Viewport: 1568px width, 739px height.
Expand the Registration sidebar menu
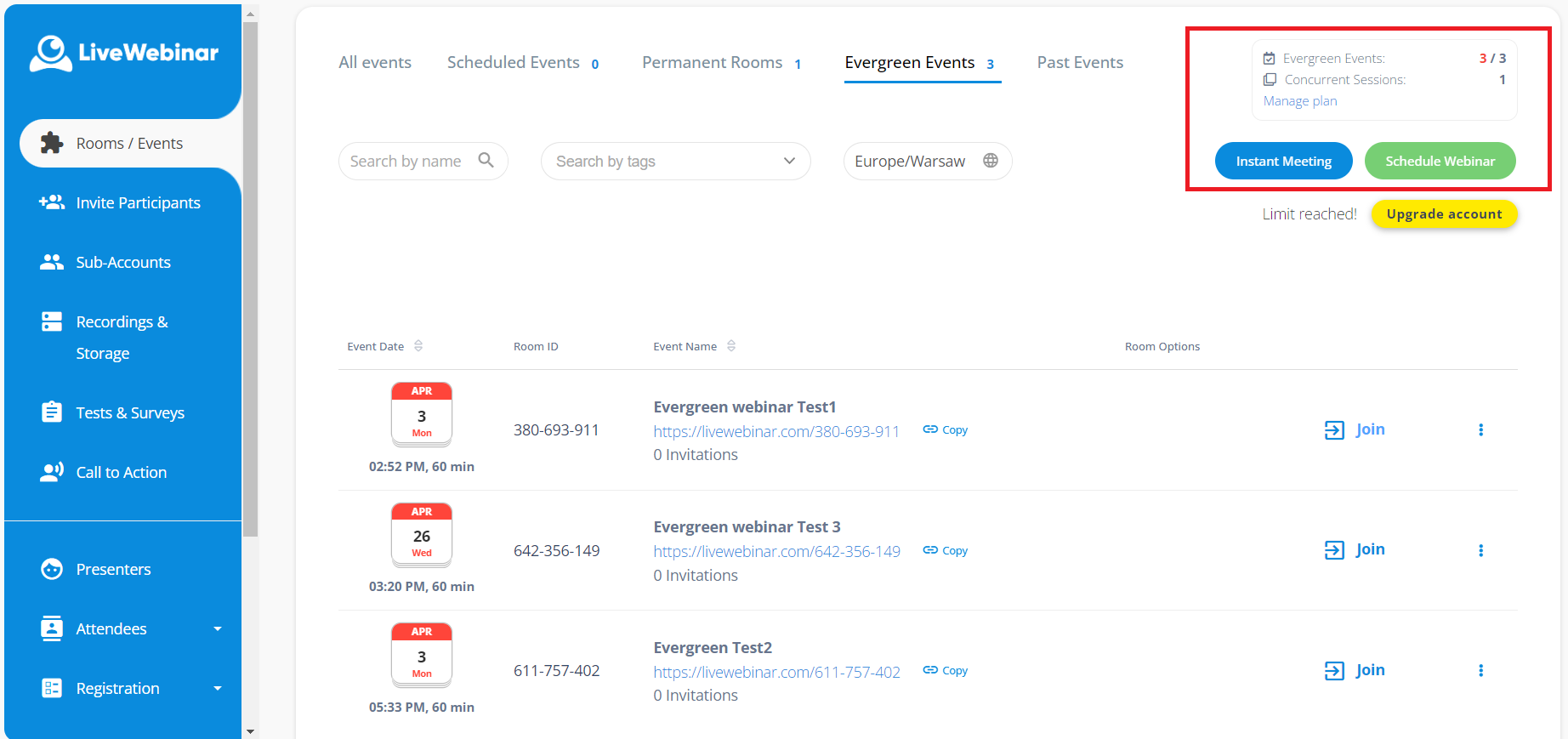[x=217, y=689]
